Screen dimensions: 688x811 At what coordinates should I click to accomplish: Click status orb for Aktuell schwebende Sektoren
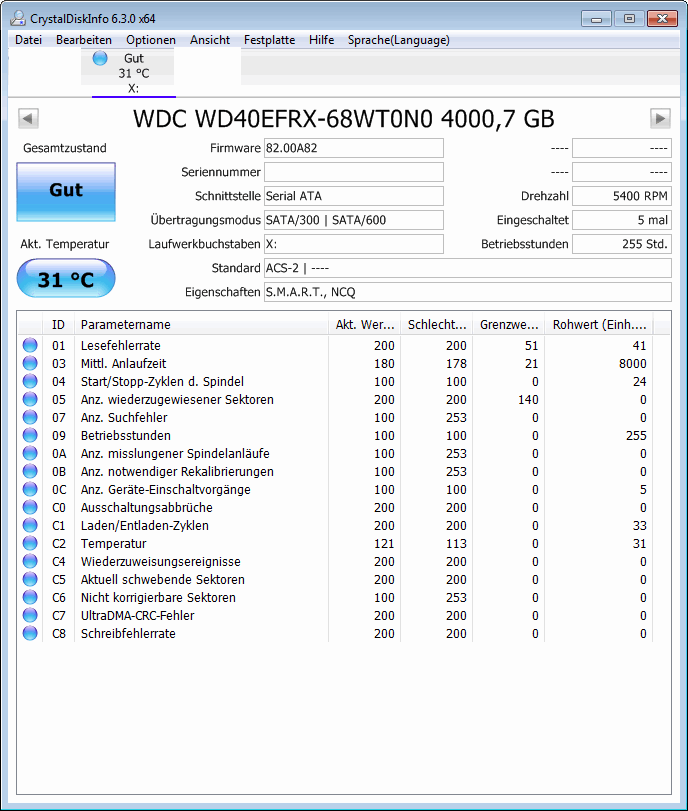click(30, 579)
